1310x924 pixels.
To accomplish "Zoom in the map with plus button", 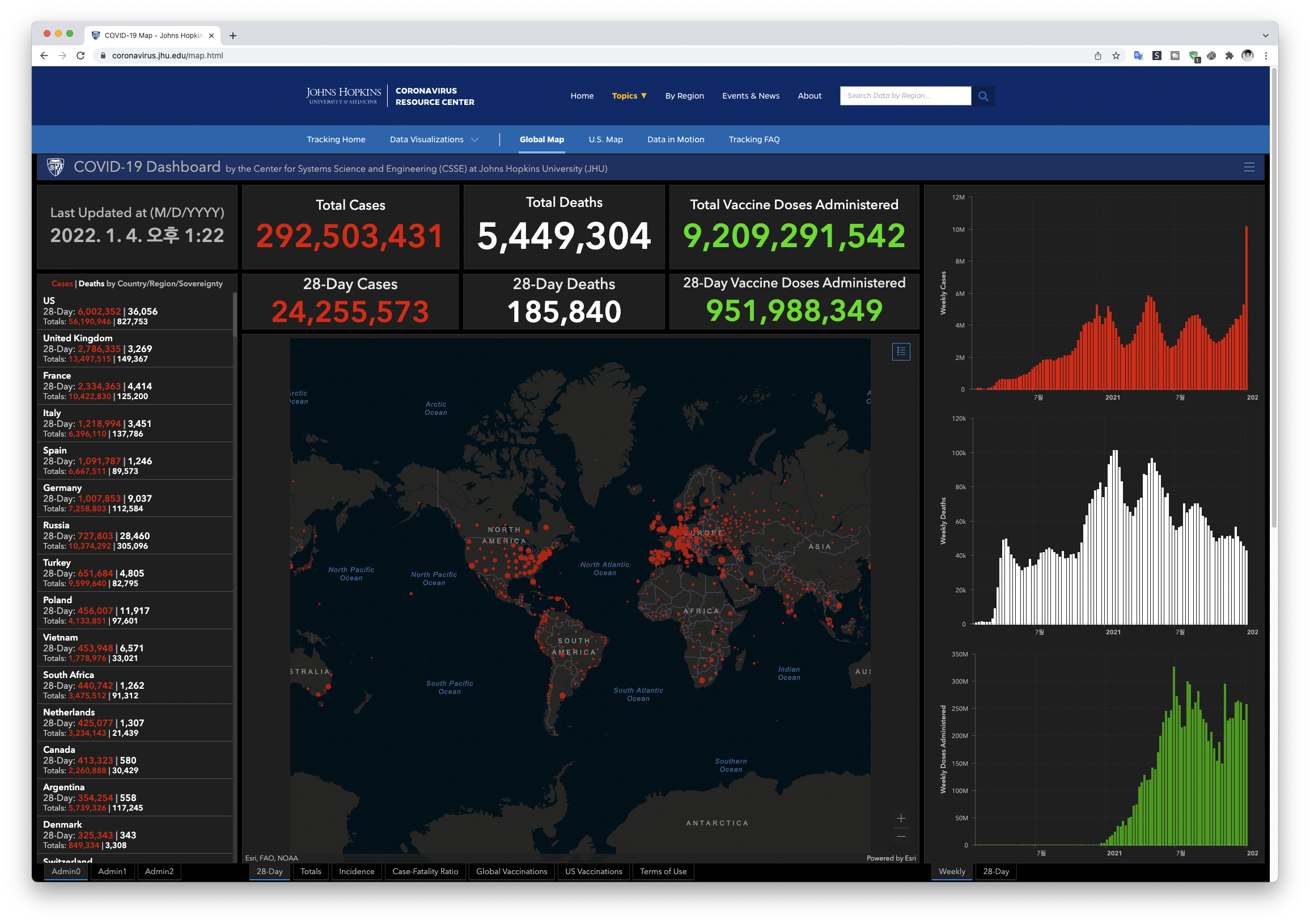I will pyautogui.click(x=900, y=818).
